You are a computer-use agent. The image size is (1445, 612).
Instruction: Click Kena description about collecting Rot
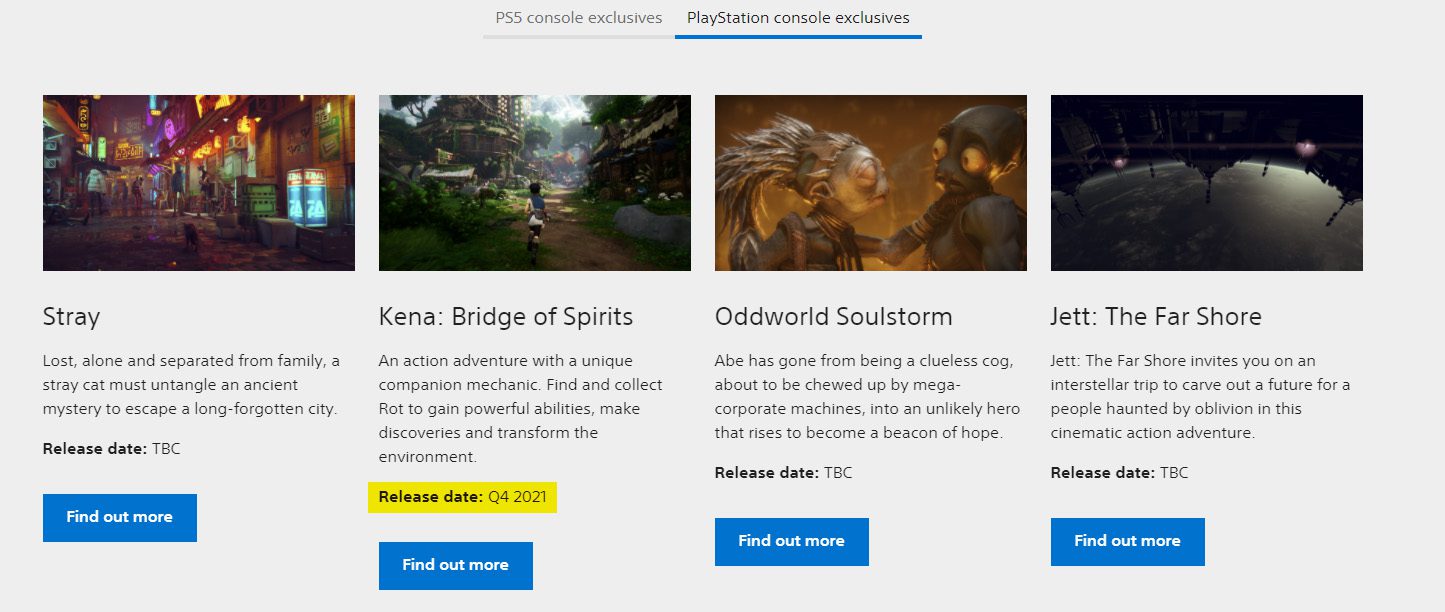pos(521,409)
